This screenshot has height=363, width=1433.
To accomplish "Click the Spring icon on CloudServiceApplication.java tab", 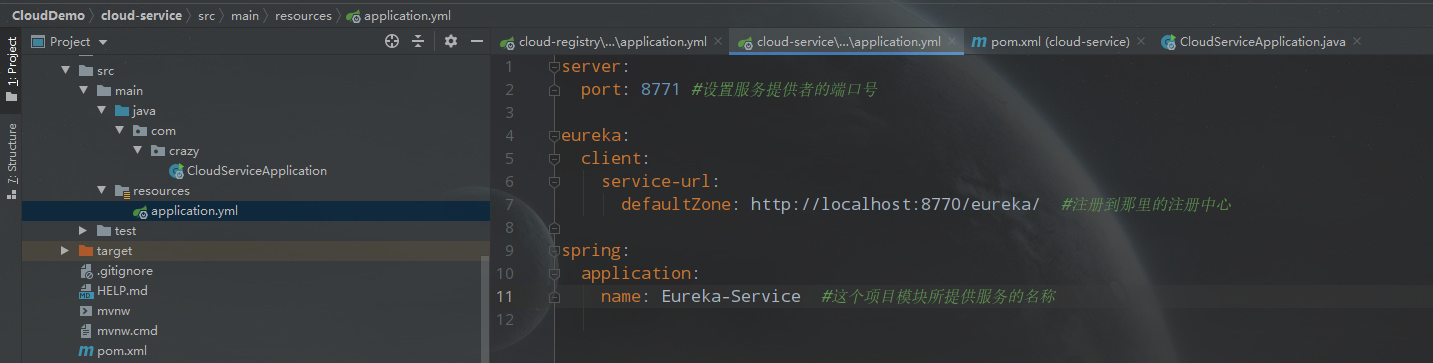I will [x=1167, y=42].
